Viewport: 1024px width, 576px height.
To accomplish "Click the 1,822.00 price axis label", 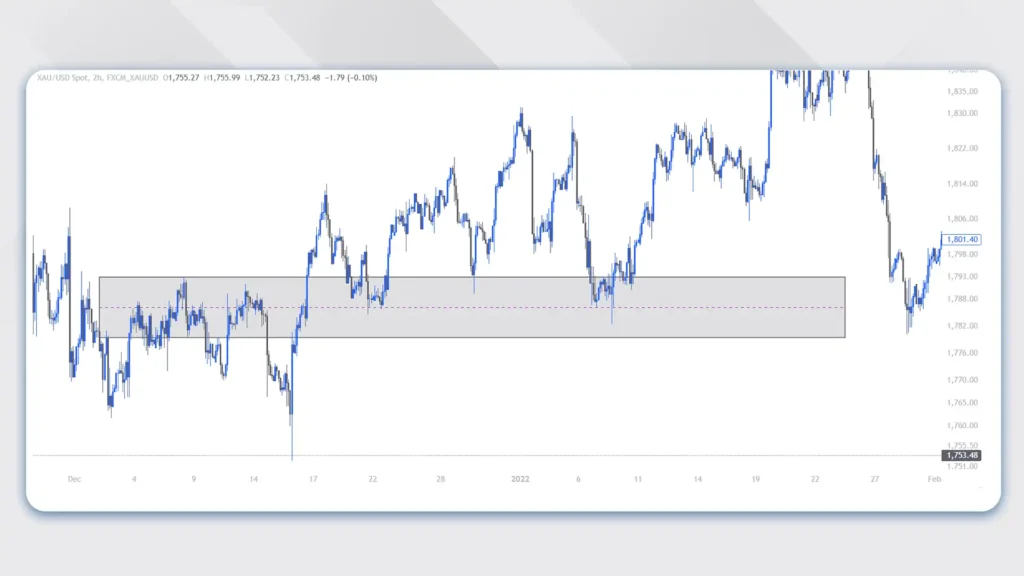I will (962, 148).
